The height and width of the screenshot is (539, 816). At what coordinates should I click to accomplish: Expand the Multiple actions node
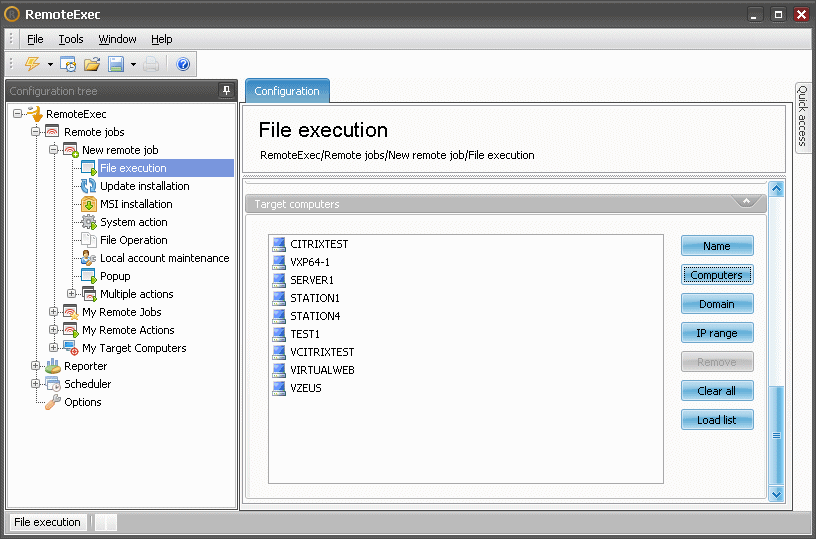tap(72, 294)
